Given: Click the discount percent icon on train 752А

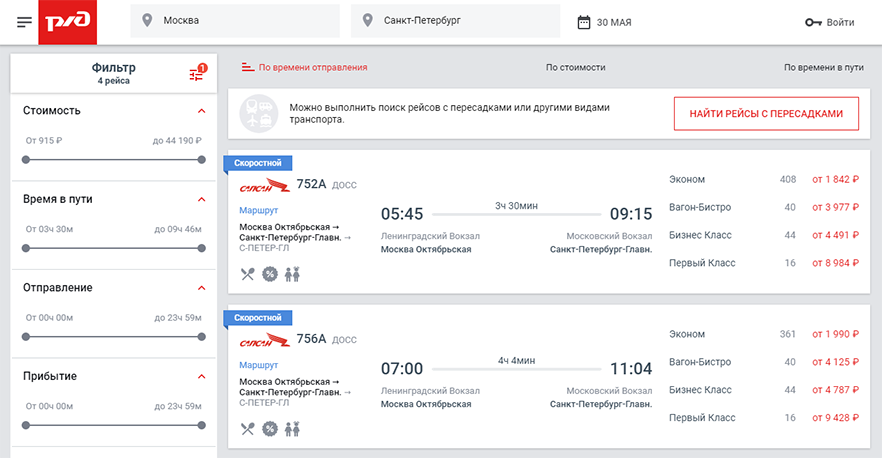Looking at the screenshot, I should point(269,273).
